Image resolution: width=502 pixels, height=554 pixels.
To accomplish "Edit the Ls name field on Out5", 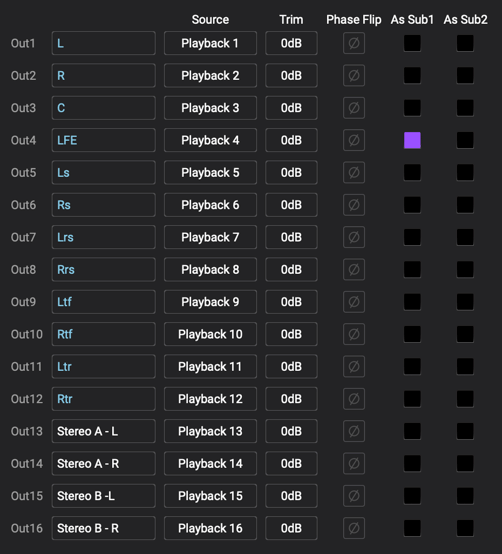I will (x=104, y=172).
